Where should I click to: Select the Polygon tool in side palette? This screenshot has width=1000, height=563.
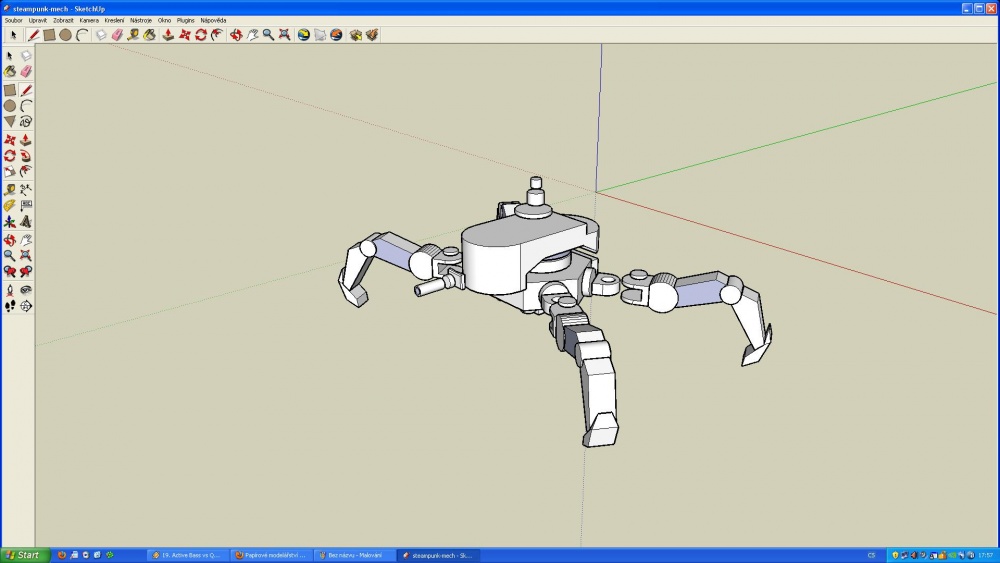point(10,121)
